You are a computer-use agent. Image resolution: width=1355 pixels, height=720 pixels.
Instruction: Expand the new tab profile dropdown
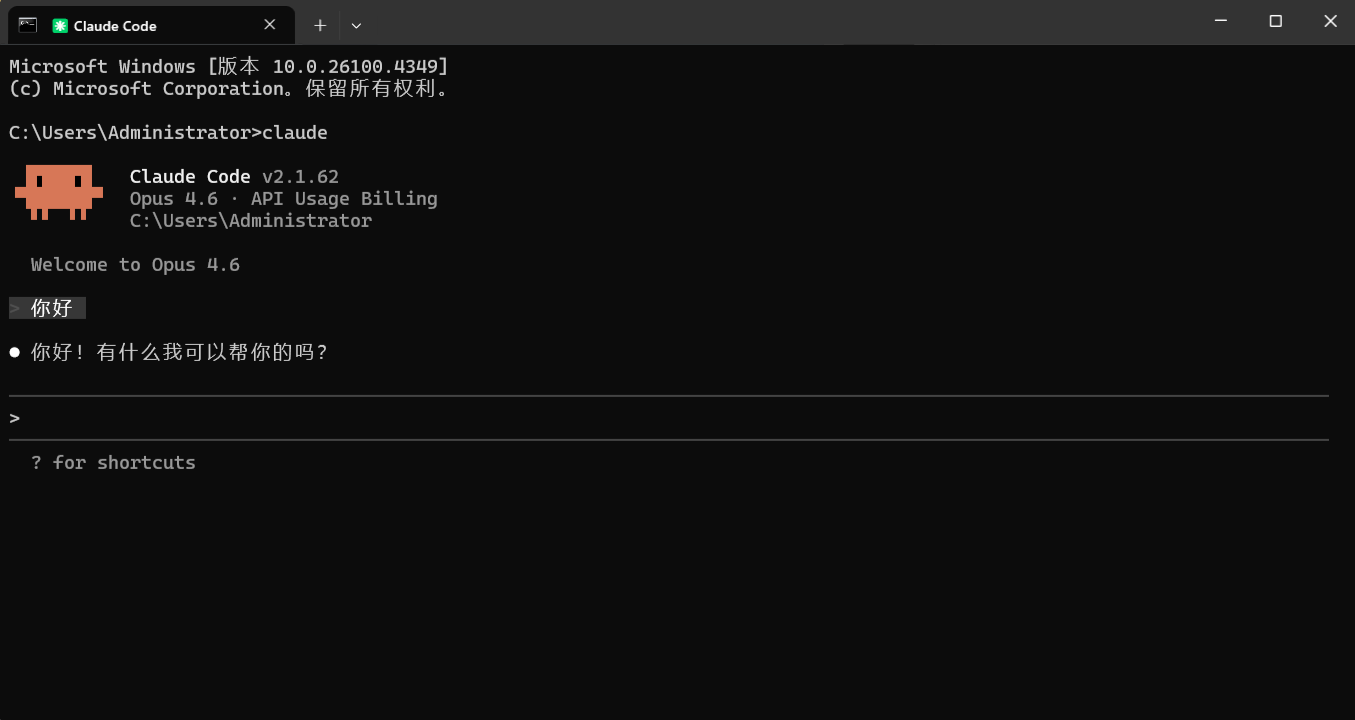357,25
